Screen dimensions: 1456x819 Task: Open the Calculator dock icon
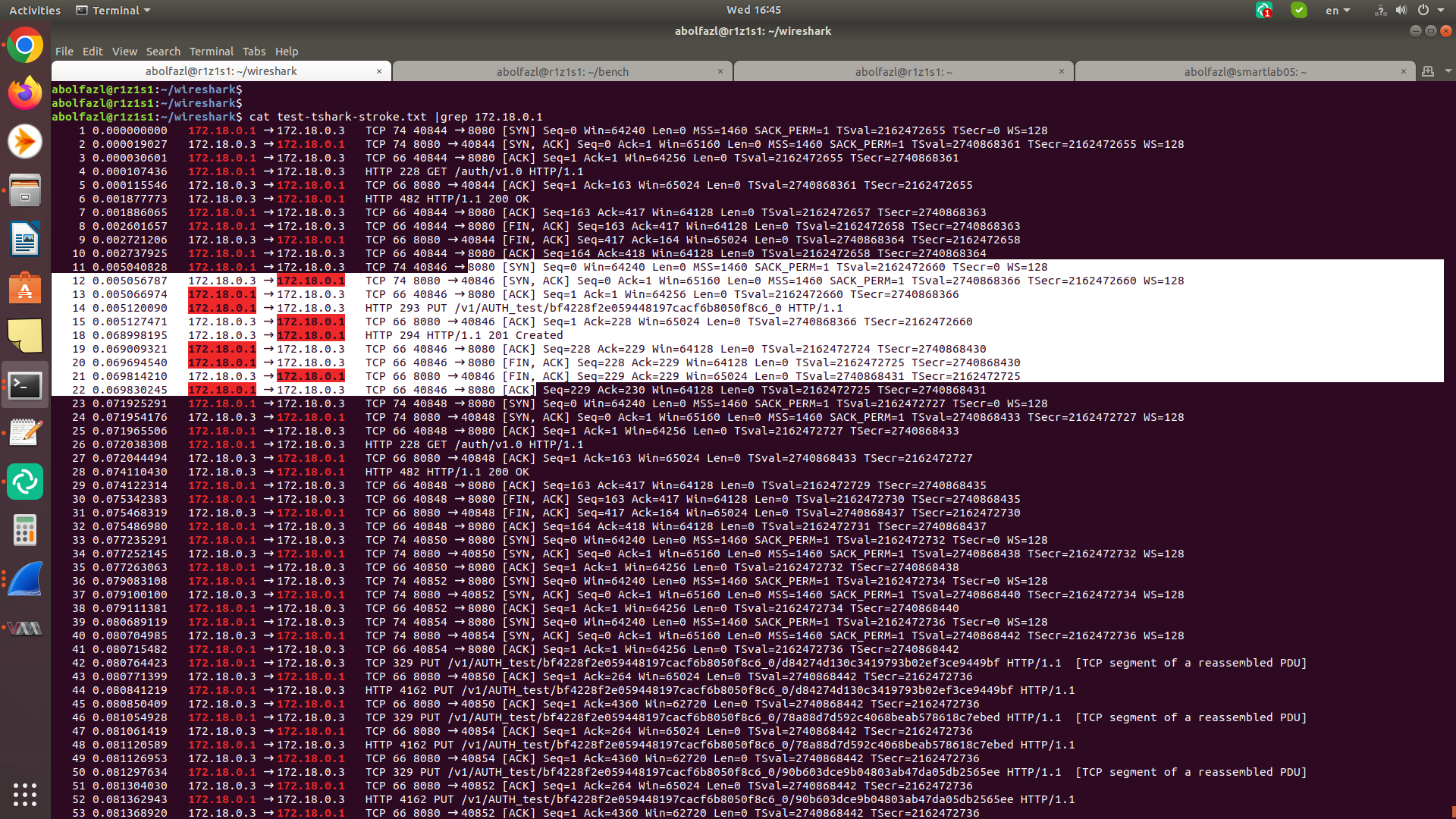tap(25, 530)
